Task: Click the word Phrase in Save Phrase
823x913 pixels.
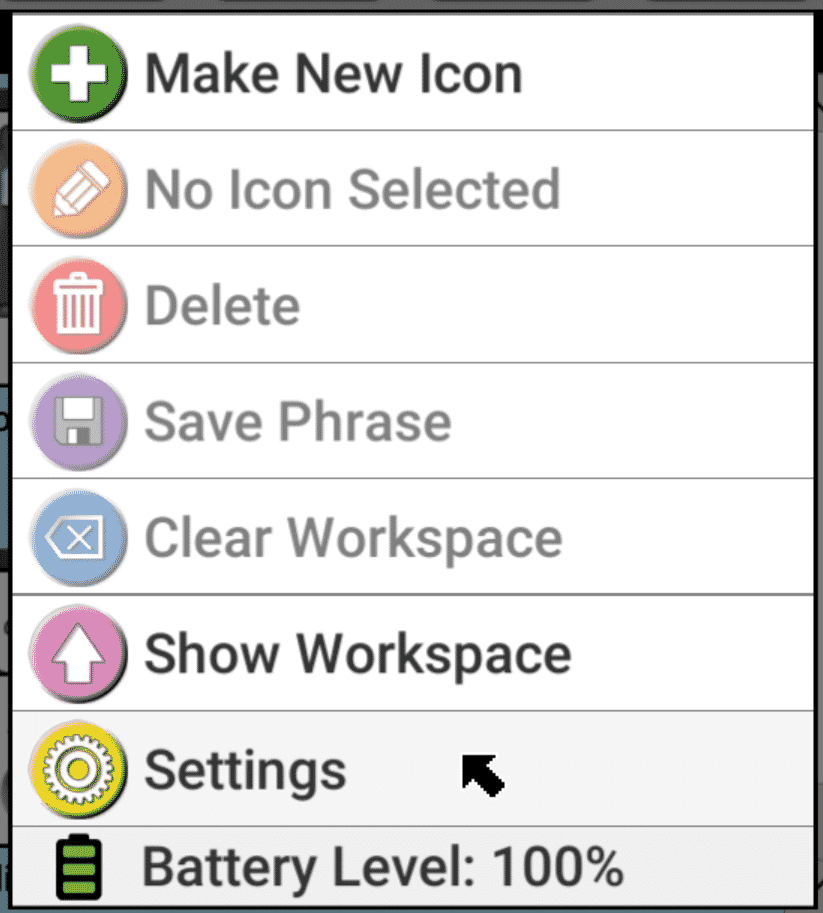Action: pyautogui.click(x=364, y=422)
